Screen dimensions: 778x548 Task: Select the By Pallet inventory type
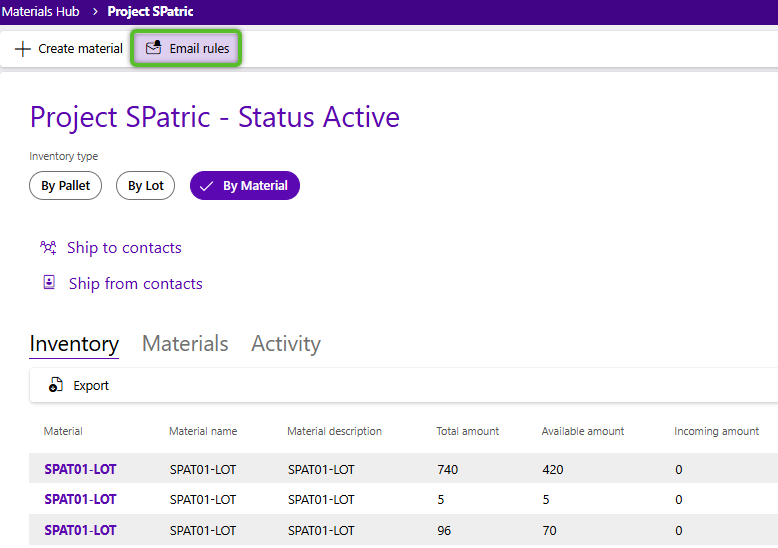tap(66, 186)
